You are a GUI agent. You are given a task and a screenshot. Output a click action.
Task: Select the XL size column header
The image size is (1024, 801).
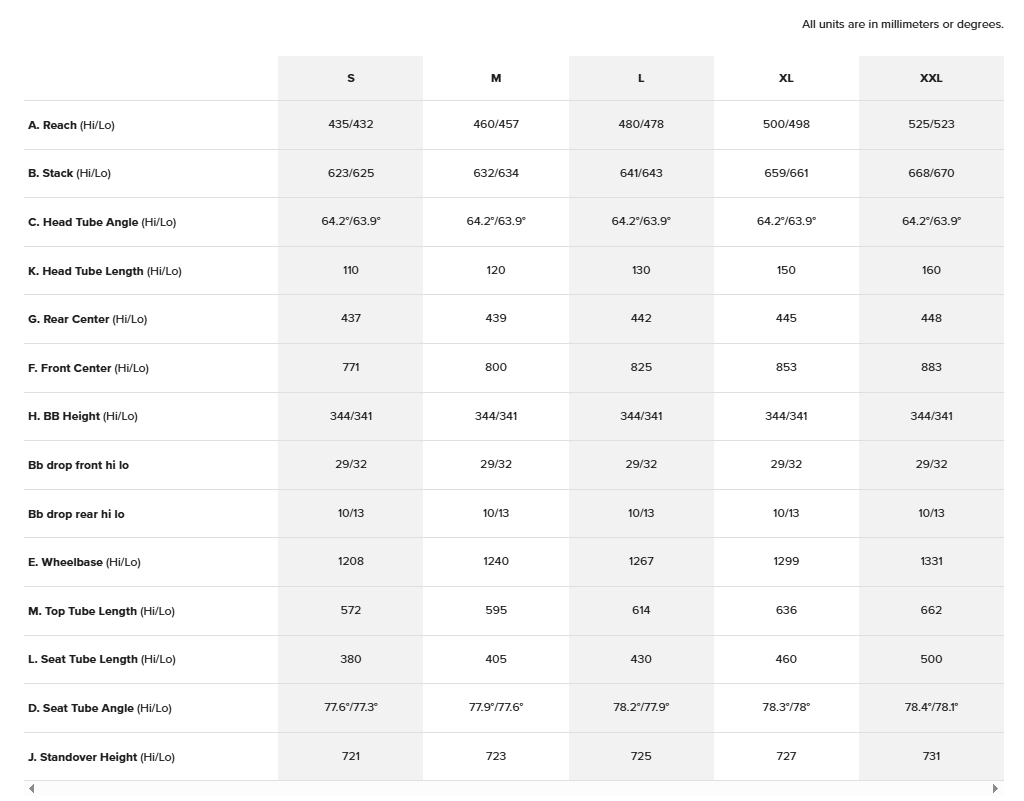pyautogui.click(x=786, y=78)
